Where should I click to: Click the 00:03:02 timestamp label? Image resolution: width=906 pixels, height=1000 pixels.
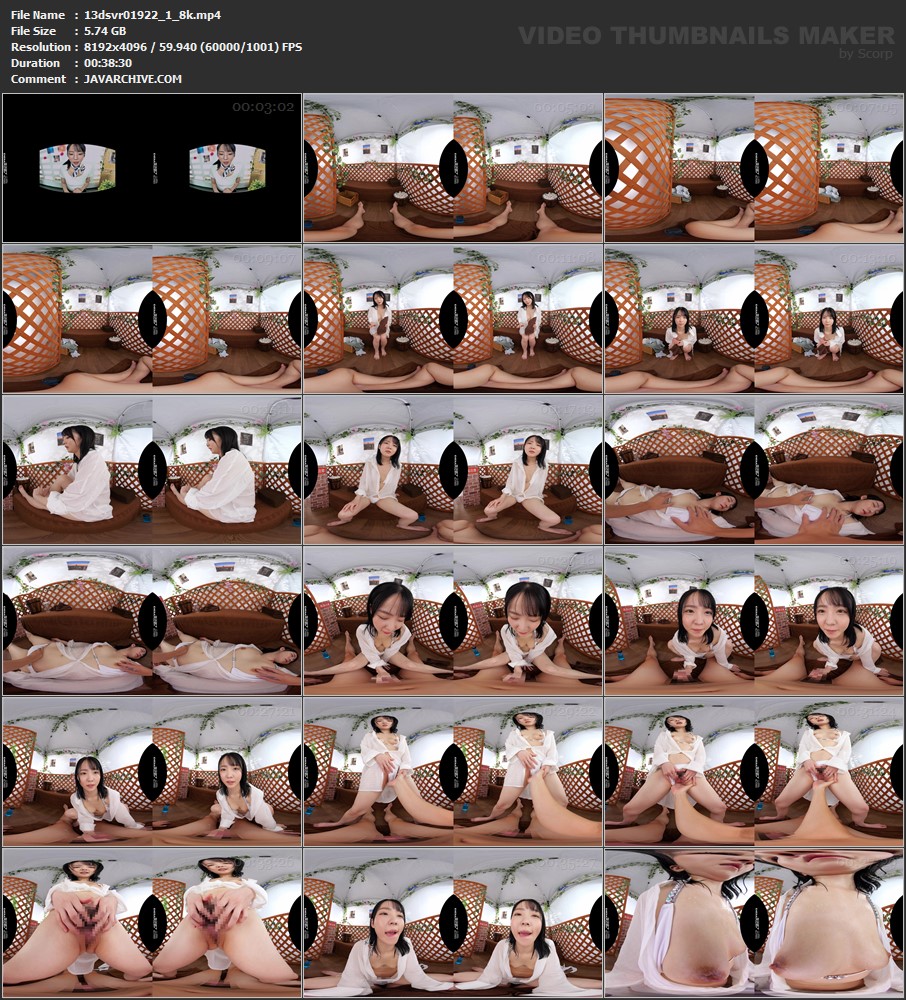point(263,106)
